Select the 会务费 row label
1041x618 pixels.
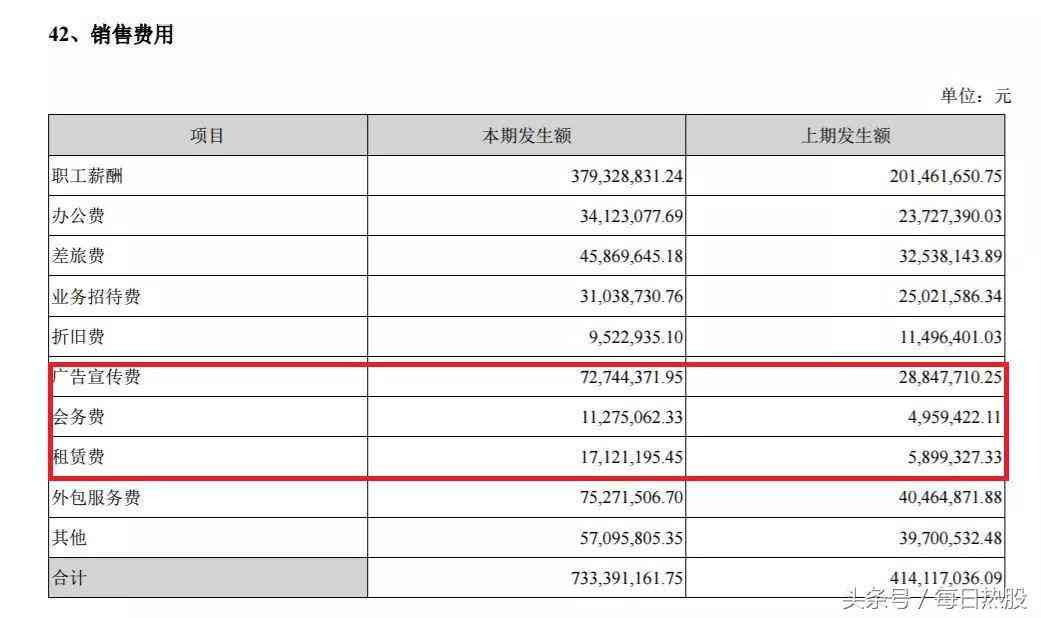pyautogui.click(x=78, y=418)
